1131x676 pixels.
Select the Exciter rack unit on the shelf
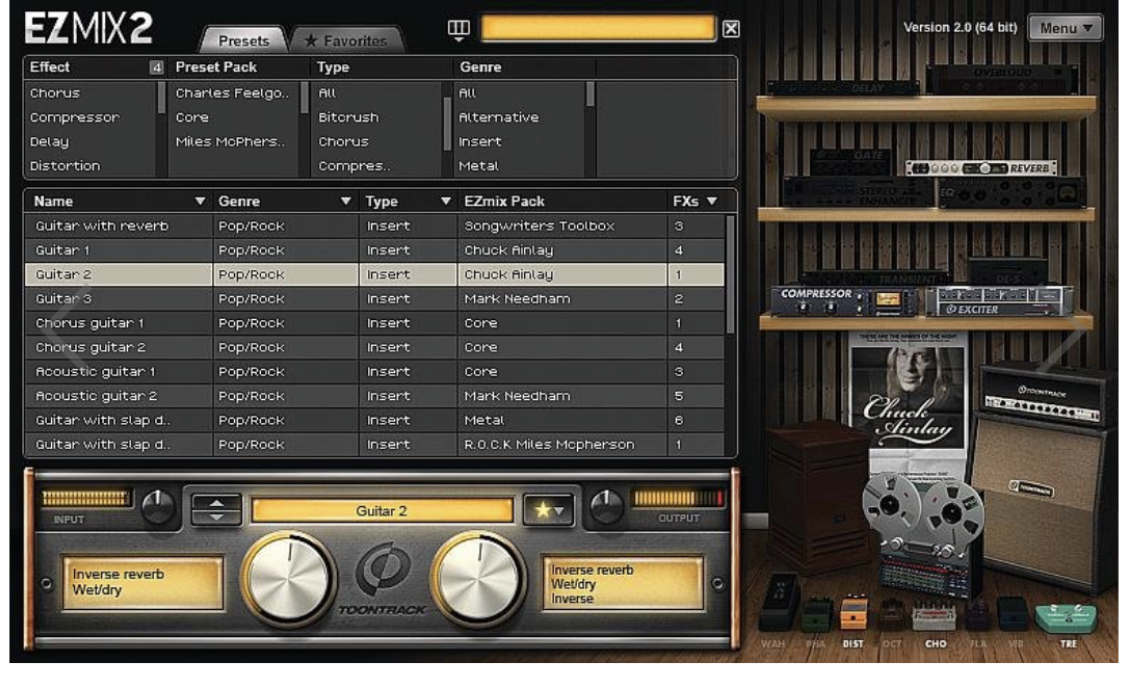(x=999, y=301)
